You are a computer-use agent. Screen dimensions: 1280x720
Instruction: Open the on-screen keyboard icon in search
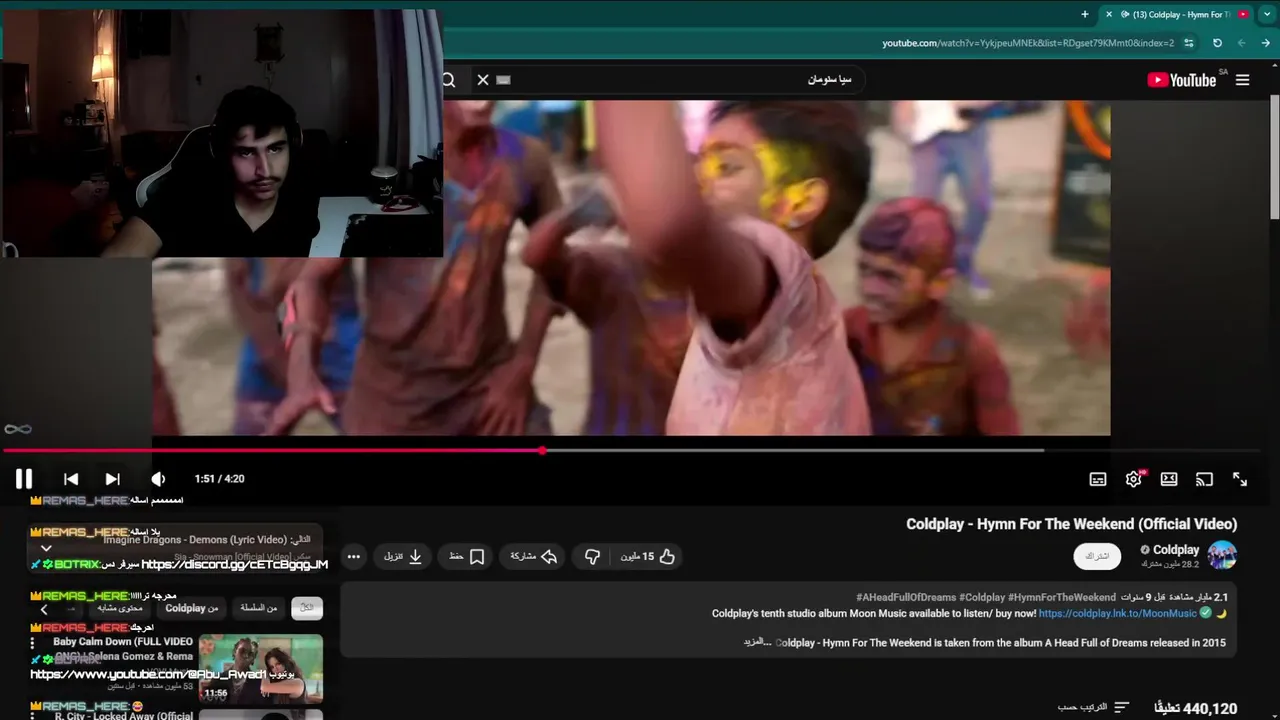click(x=503, y=80)
